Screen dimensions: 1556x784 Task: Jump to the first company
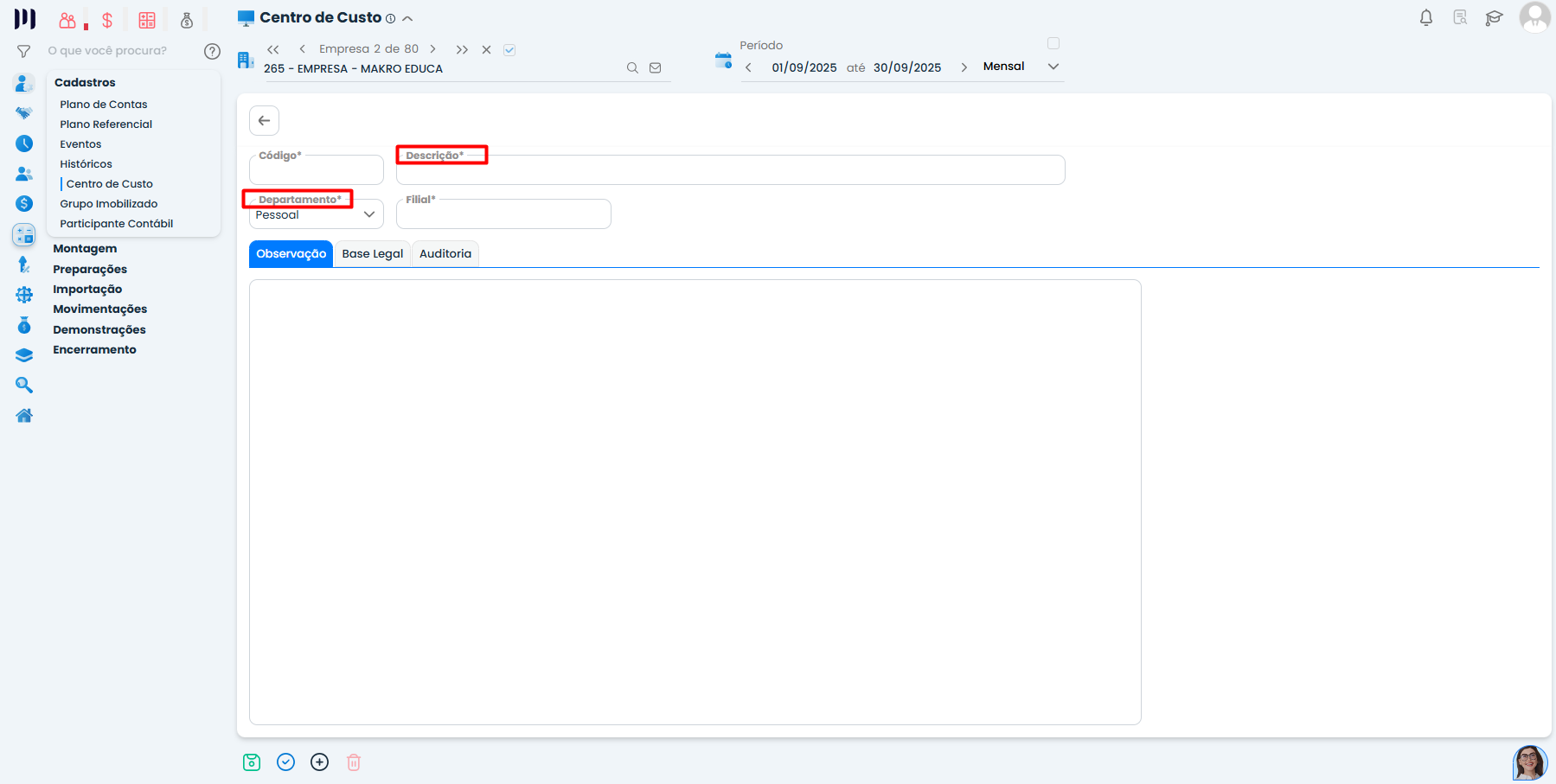pyautogui.click(x=273, y=50)
